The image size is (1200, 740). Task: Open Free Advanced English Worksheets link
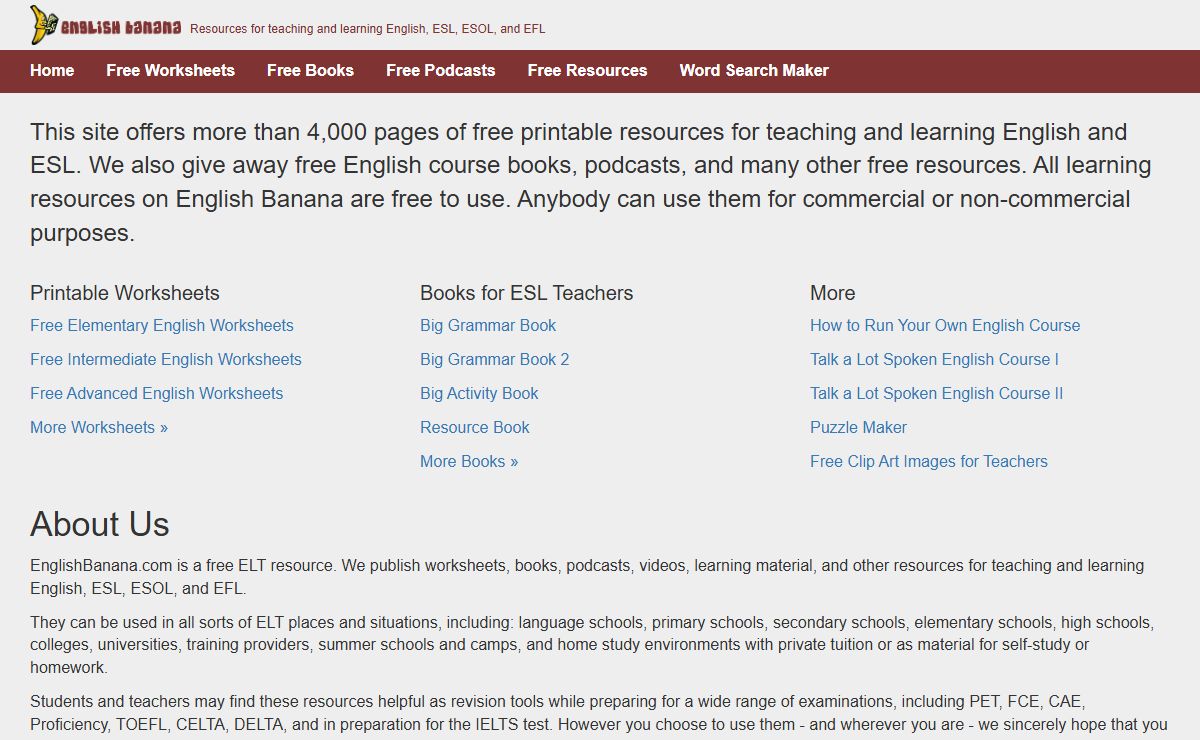coord(157,393)
